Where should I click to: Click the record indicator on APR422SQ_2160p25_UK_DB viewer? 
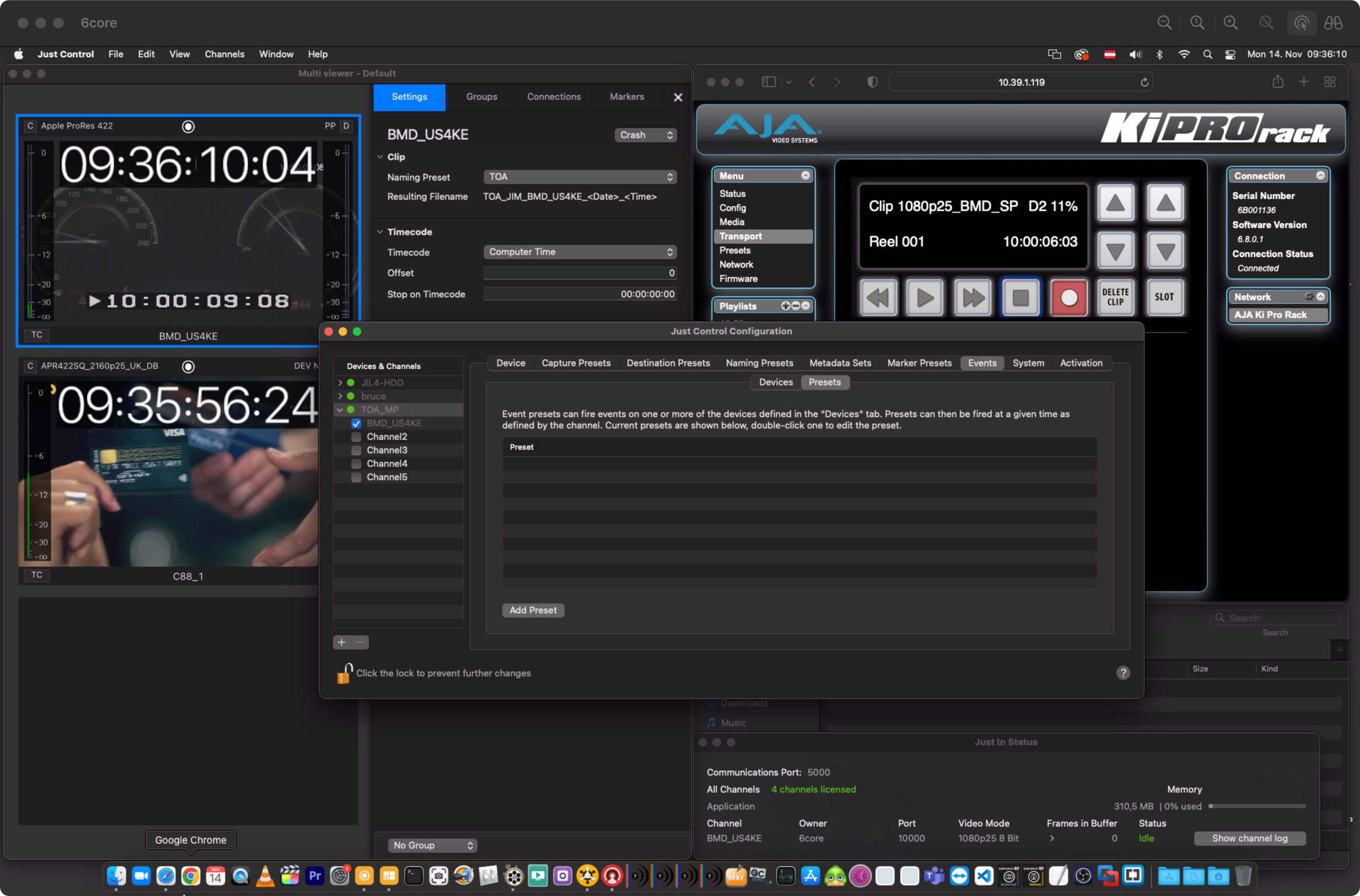[188, 366]
